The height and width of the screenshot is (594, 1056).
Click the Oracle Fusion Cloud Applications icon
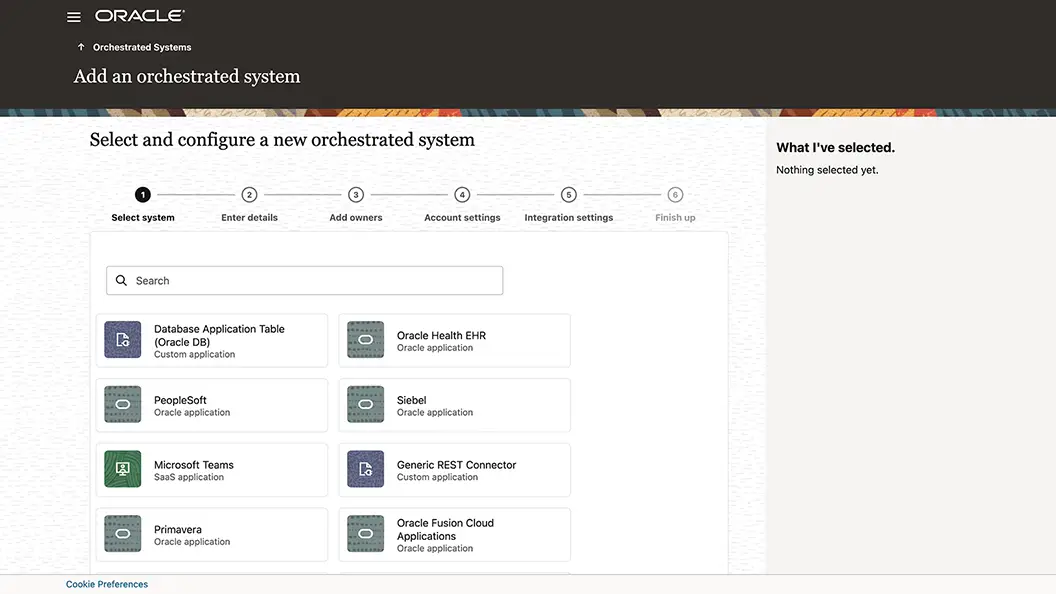tap(366, 533)
